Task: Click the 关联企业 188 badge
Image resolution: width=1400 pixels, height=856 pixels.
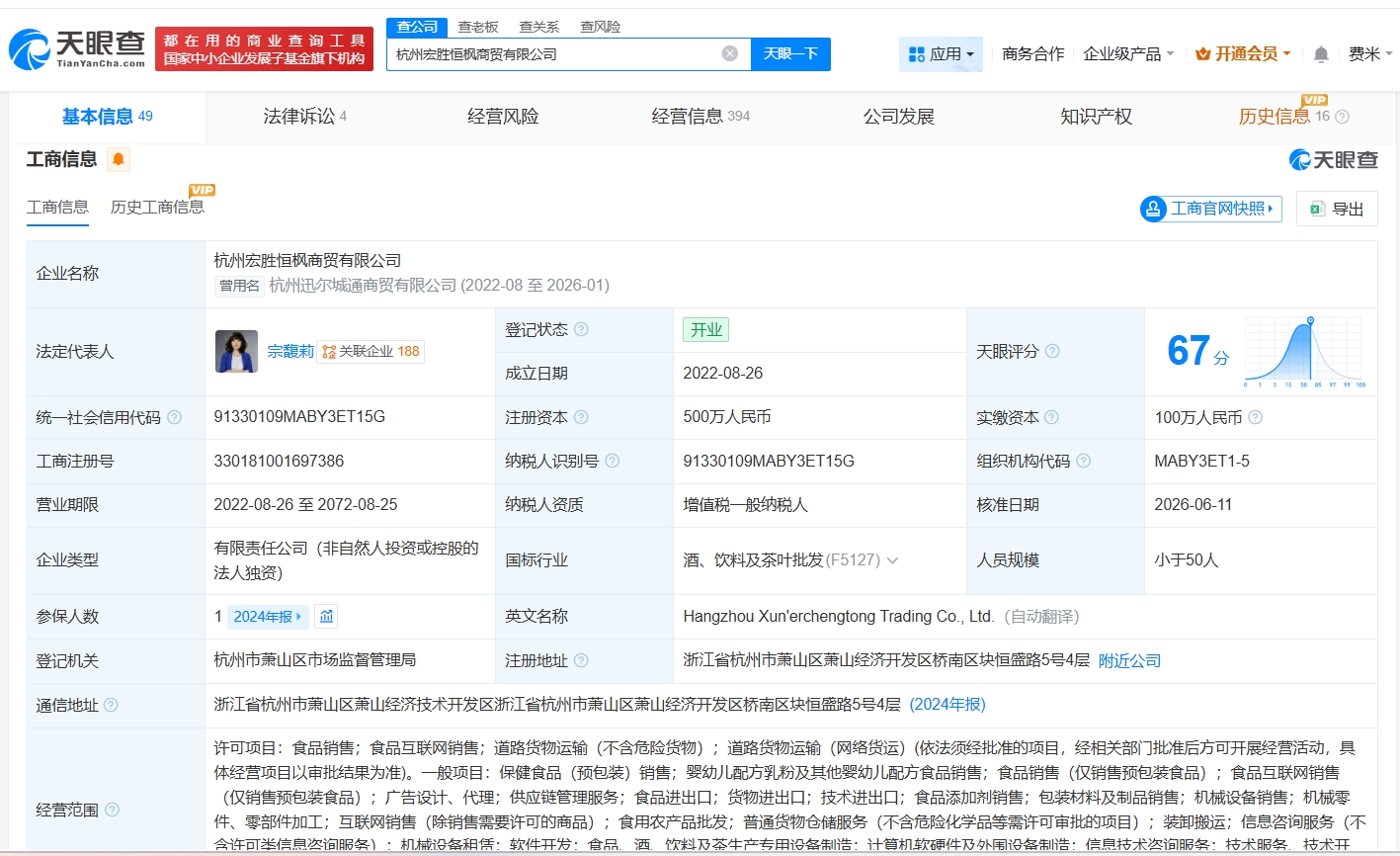Action: coord(371,351)
